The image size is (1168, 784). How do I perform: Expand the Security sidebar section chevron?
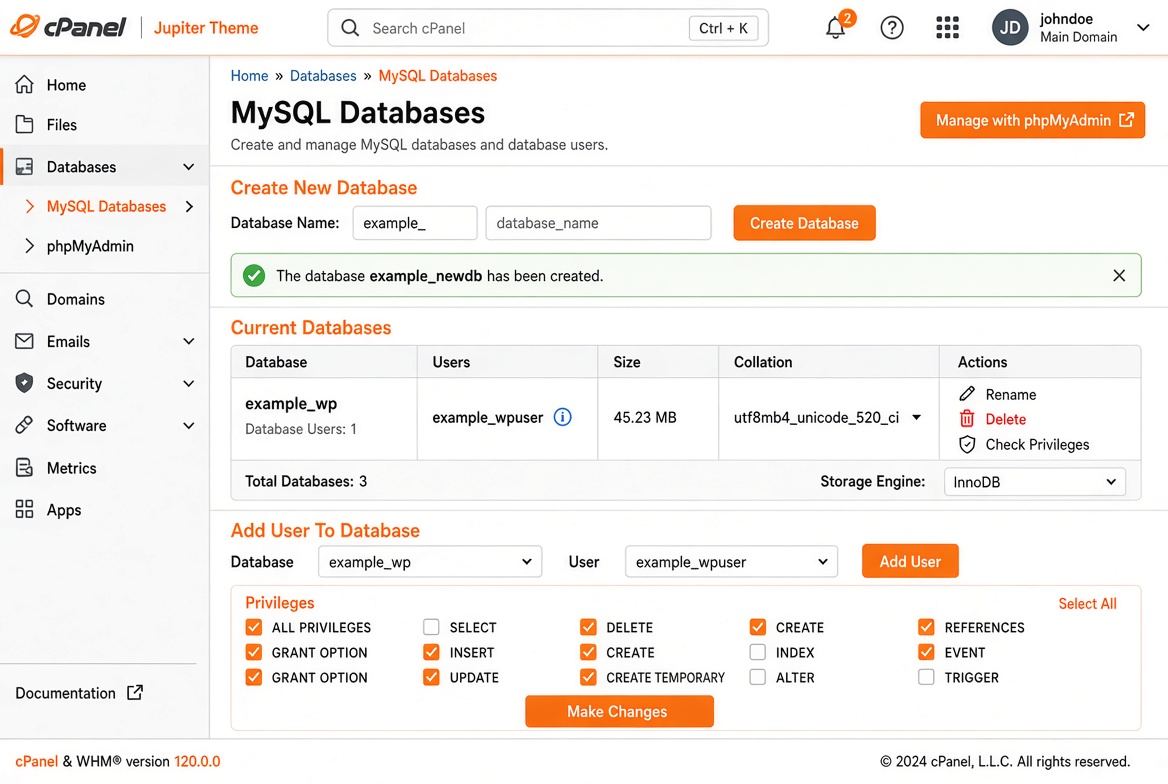pyautogui.click(x=189, y=384)
